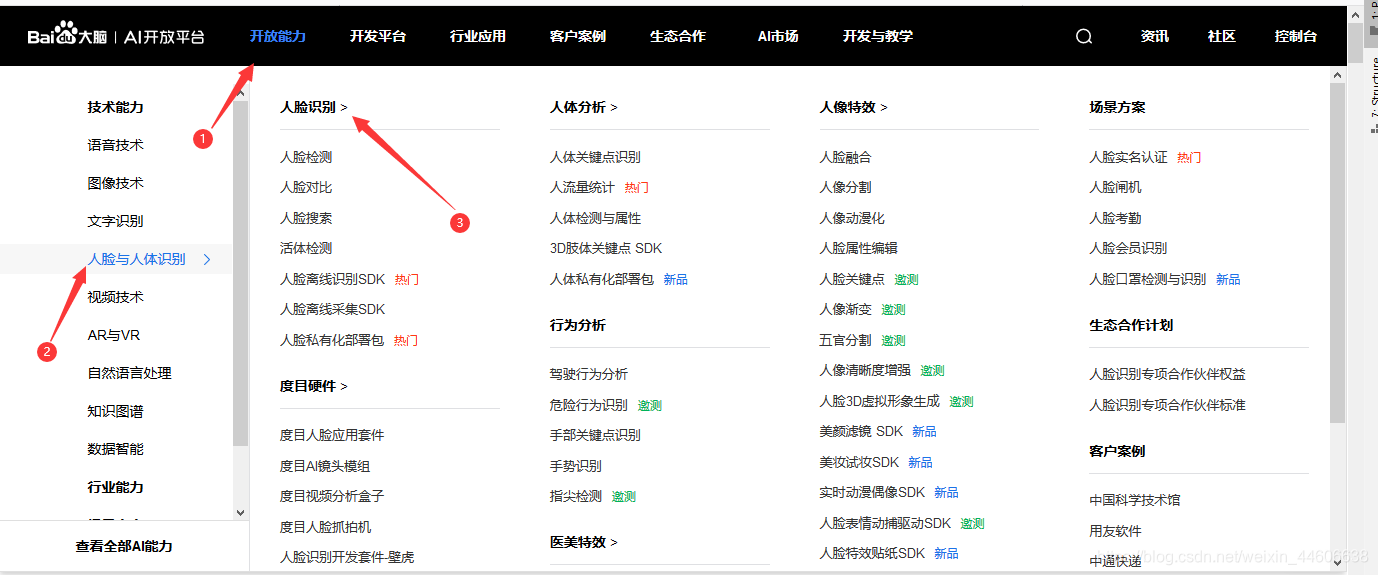The width and height of the screenshot is (1378, 575).
Task: Open the 人脸离线识别SDK link
Action: 332,279
